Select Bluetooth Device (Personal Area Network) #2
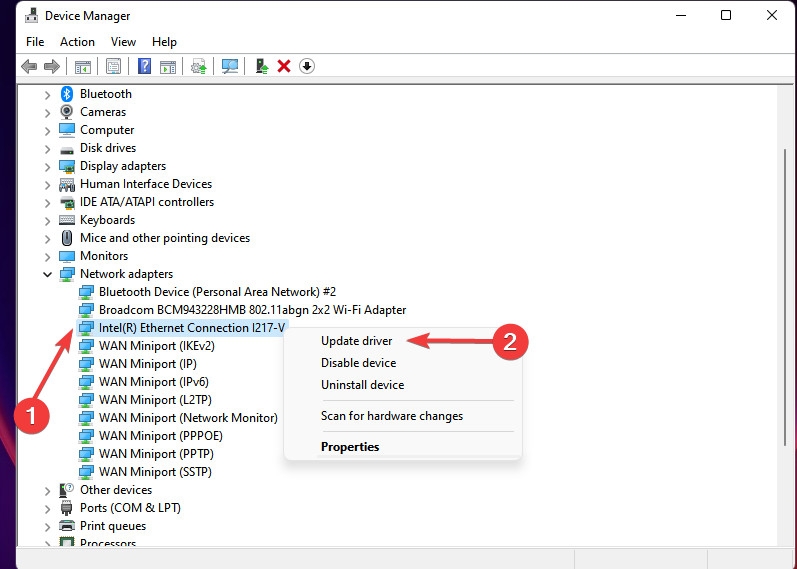This screenshot has height=569, width=797. click(x=218, y=292)
